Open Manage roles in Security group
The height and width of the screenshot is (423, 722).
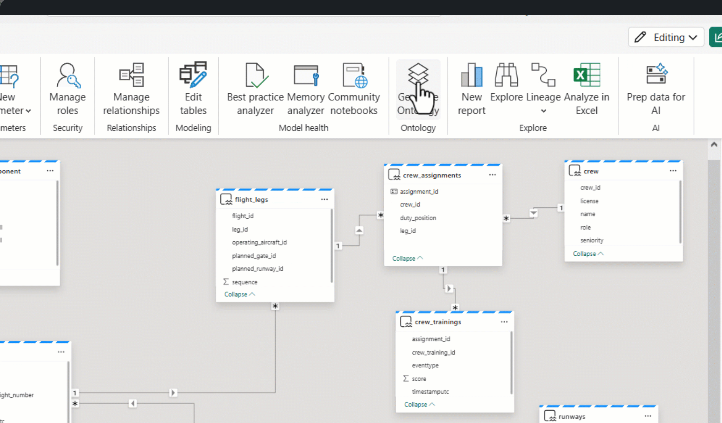pos(67,89)
